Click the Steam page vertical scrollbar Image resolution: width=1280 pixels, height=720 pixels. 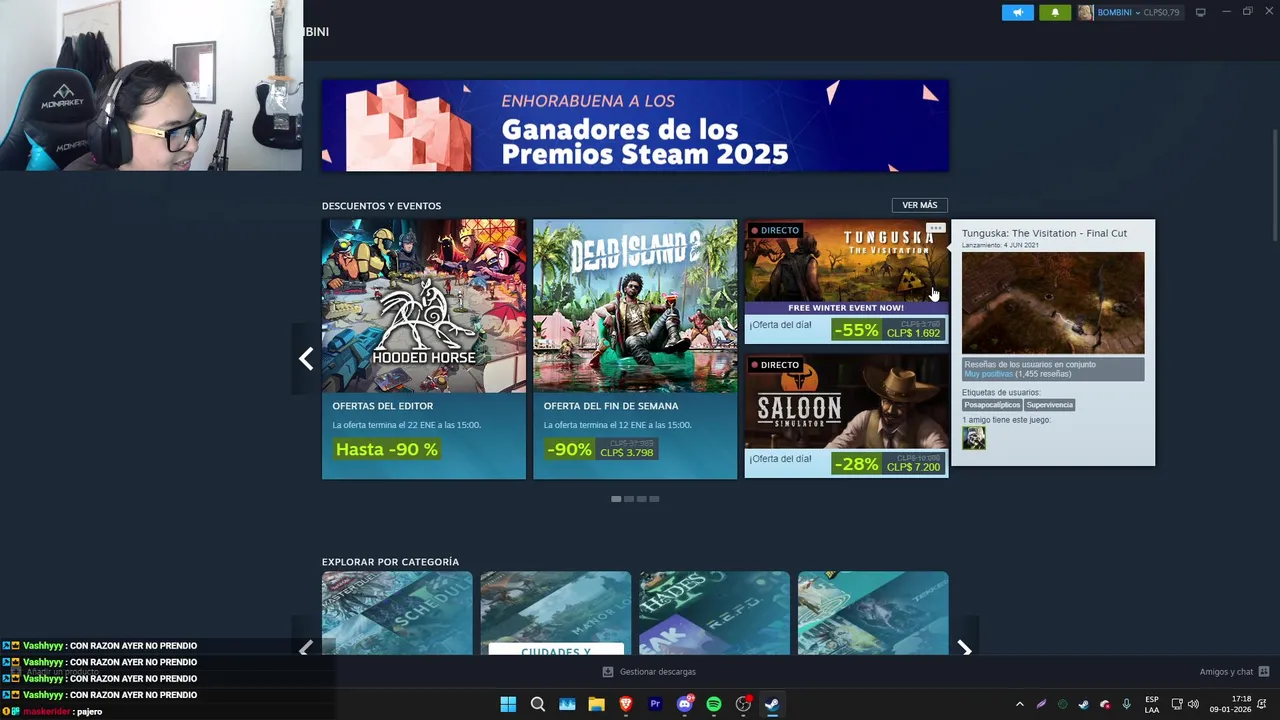pos(1274,185)
